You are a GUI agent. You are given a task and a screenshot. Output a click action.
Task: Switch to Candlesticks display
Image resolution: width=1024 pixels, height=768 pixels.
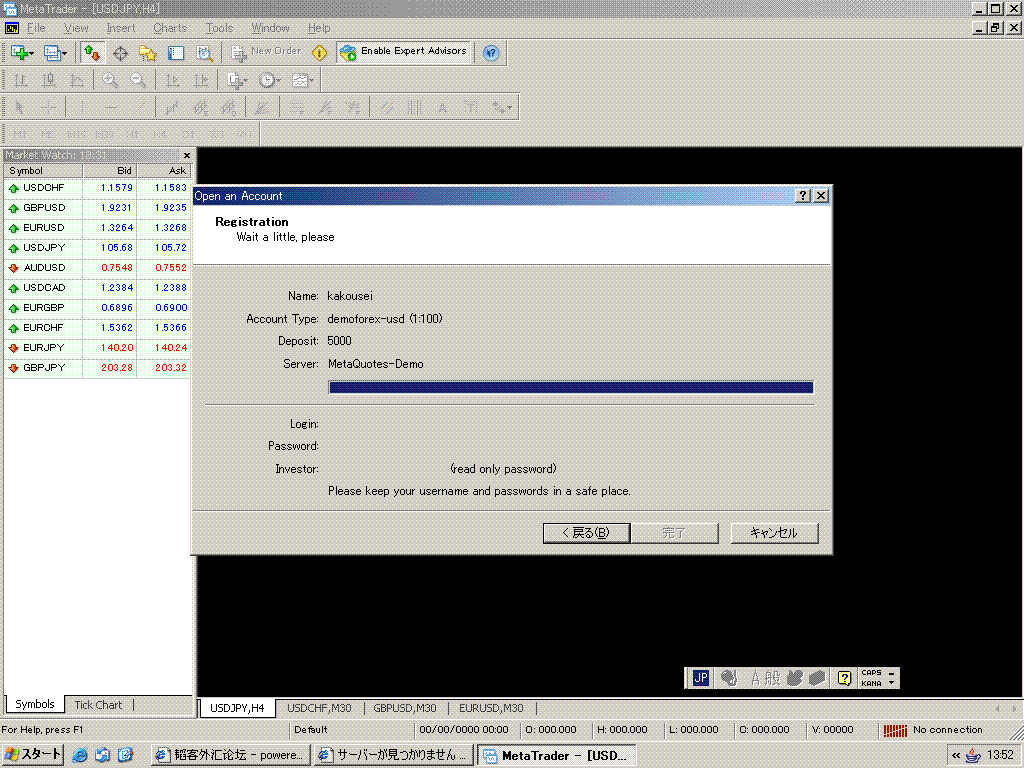pyautogui.click(x=49, y=80)
